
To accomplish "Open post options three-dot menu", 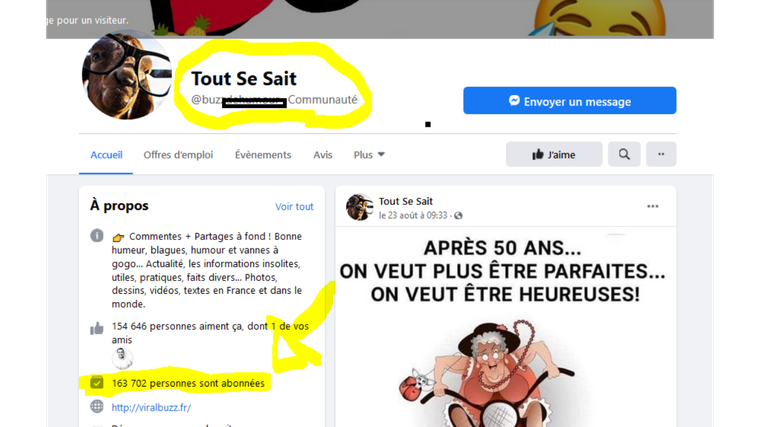I will click(x=652, y=206).
